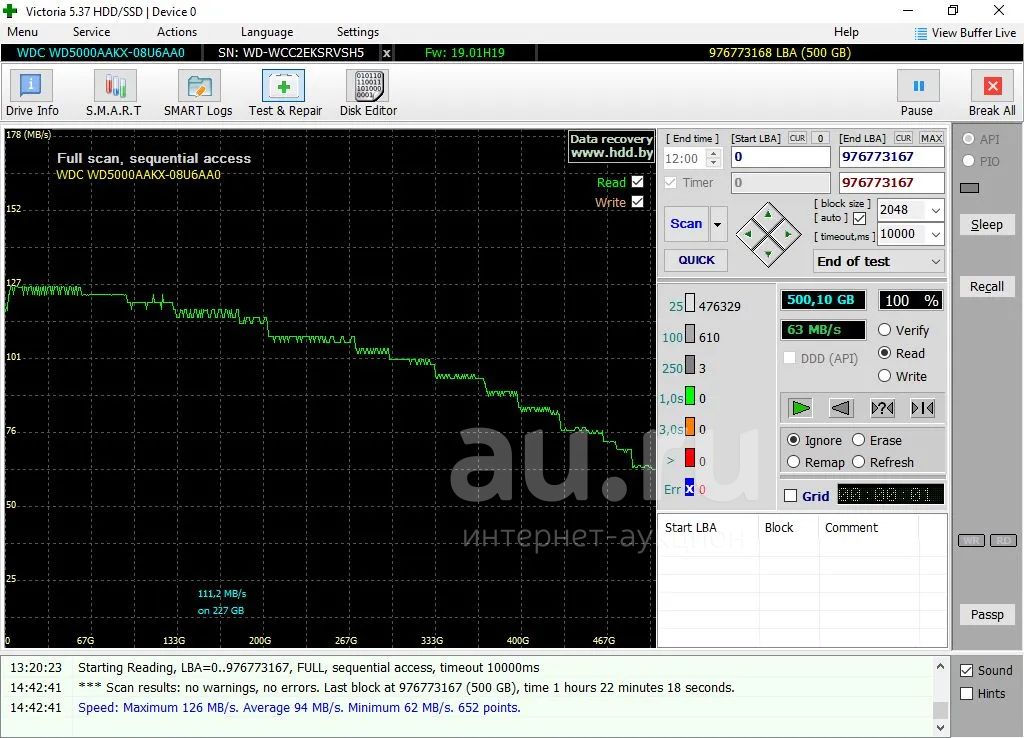Select the Verify radio button
This screenshot has width=1024, height=738.
coord(885,330)
